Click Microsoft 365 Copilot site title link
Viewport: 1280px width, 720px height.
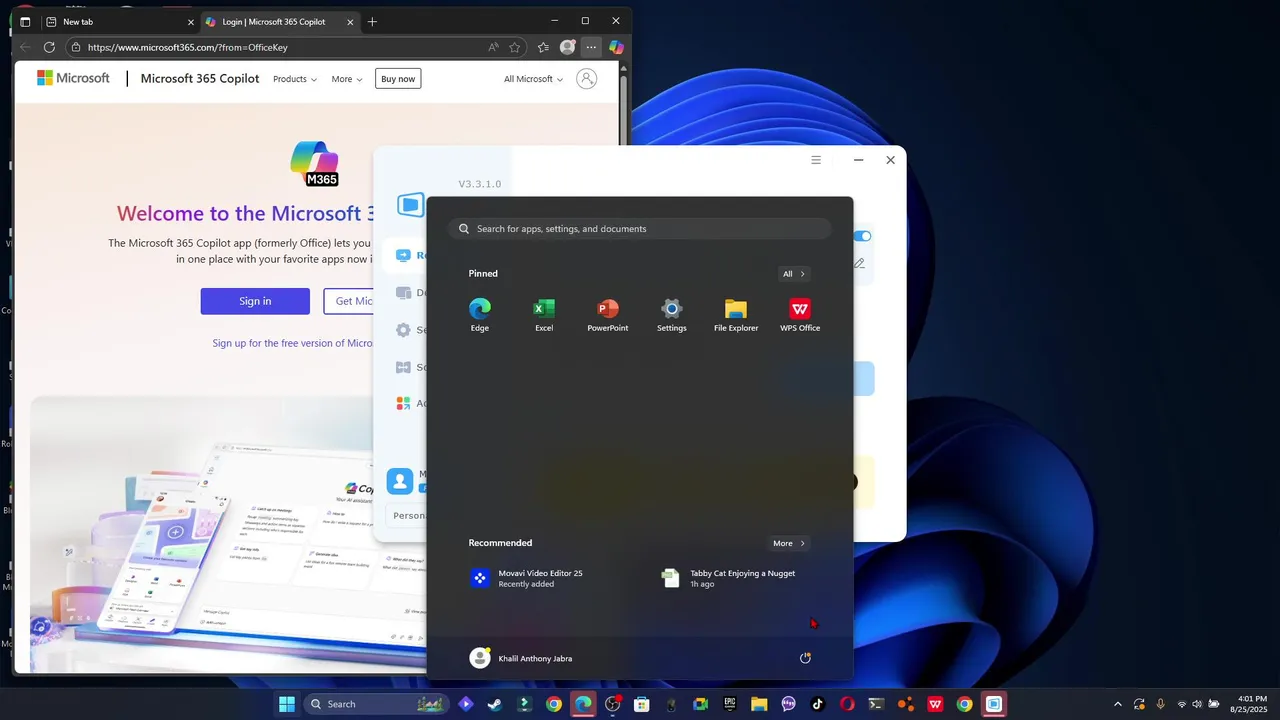click(x=200, y=79)
